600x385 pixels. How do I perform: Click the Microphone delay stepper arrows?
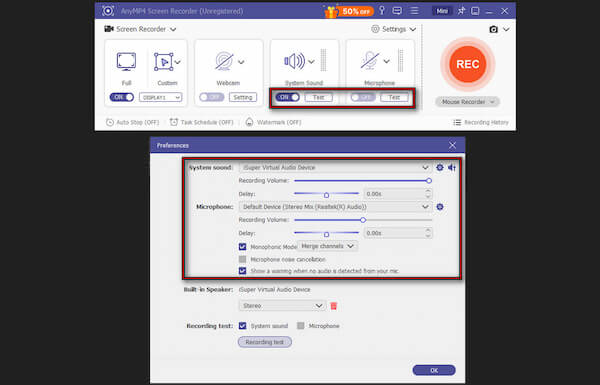tap(428, 233)
